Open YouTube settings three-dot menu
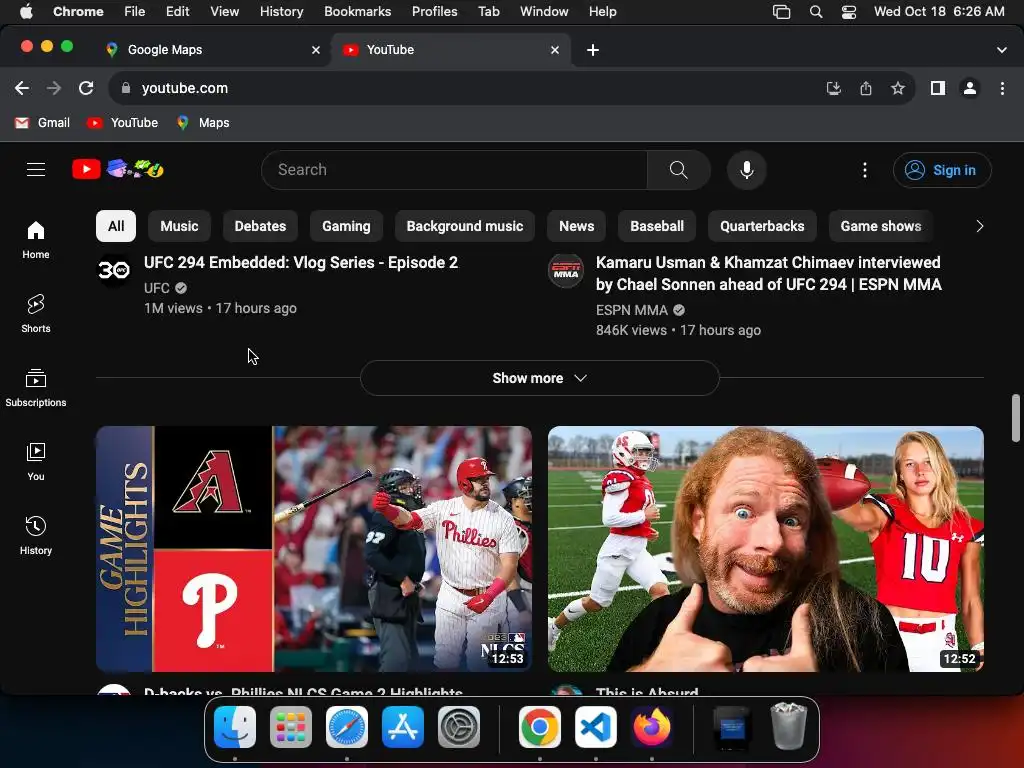This screenshot has width=1024, height=768. tap(865, 170)
